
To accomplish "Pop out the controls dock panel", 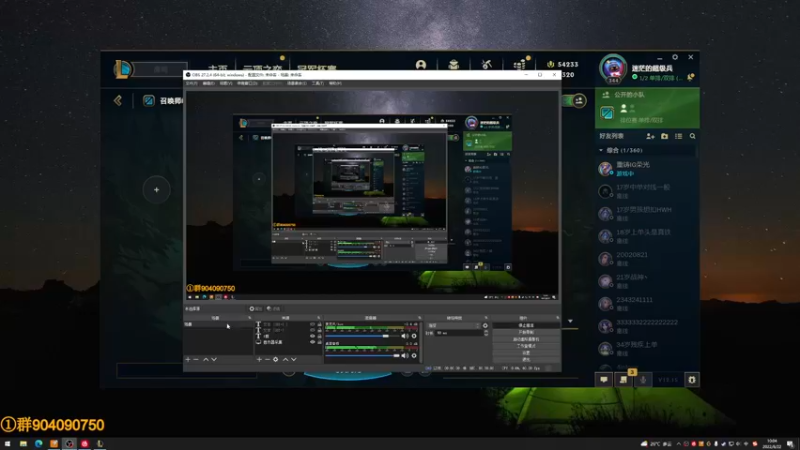I will click(x=558, y=318).
